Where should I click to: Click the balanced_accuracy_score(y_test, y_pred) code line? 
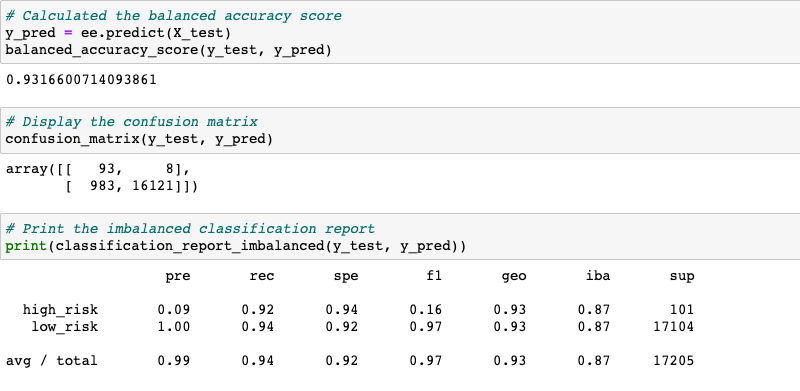pos(169,50)
